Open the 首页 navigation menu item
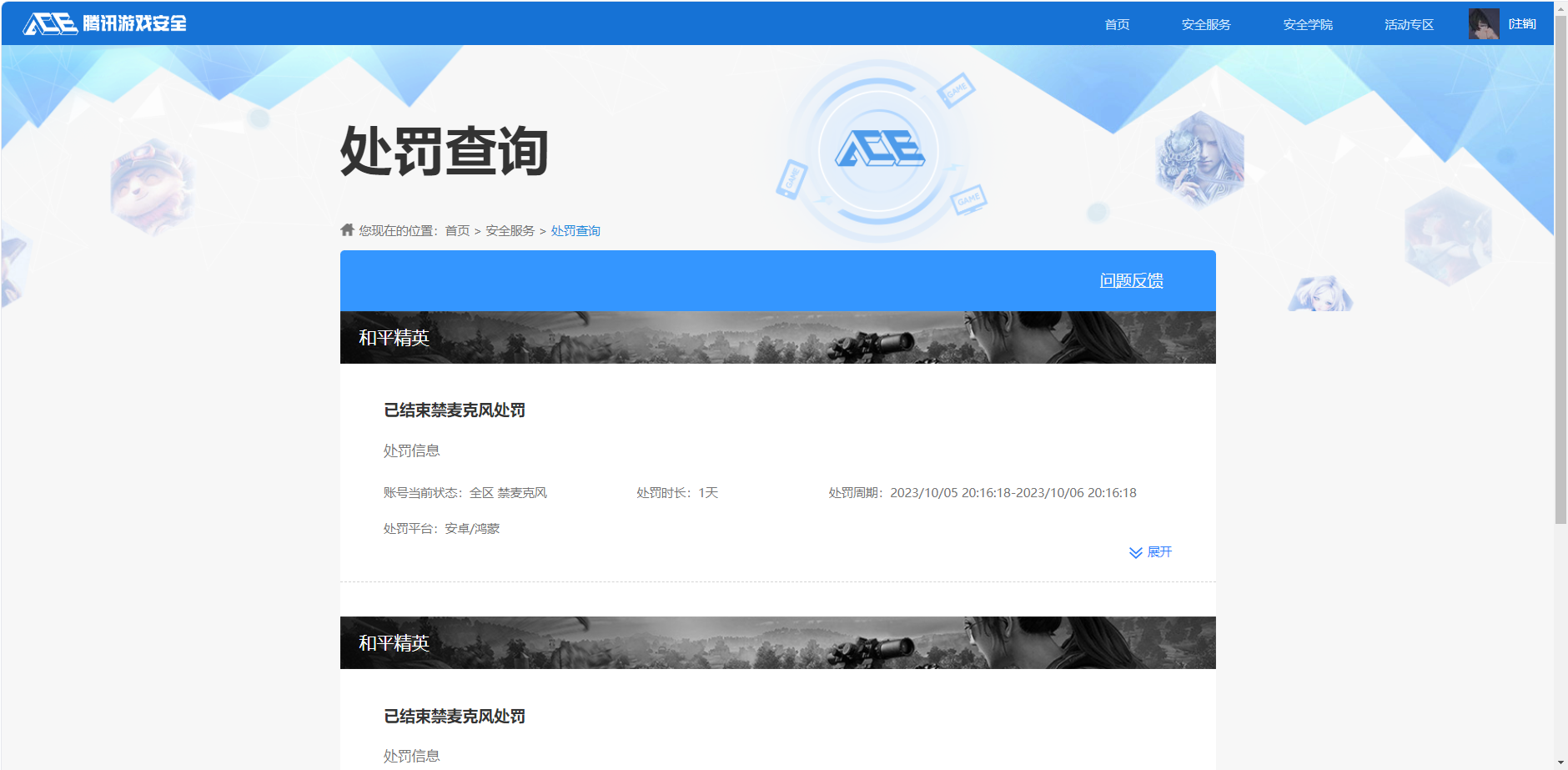The width and height of the screenshot is (1568, 770). (x=1117, y=24)
